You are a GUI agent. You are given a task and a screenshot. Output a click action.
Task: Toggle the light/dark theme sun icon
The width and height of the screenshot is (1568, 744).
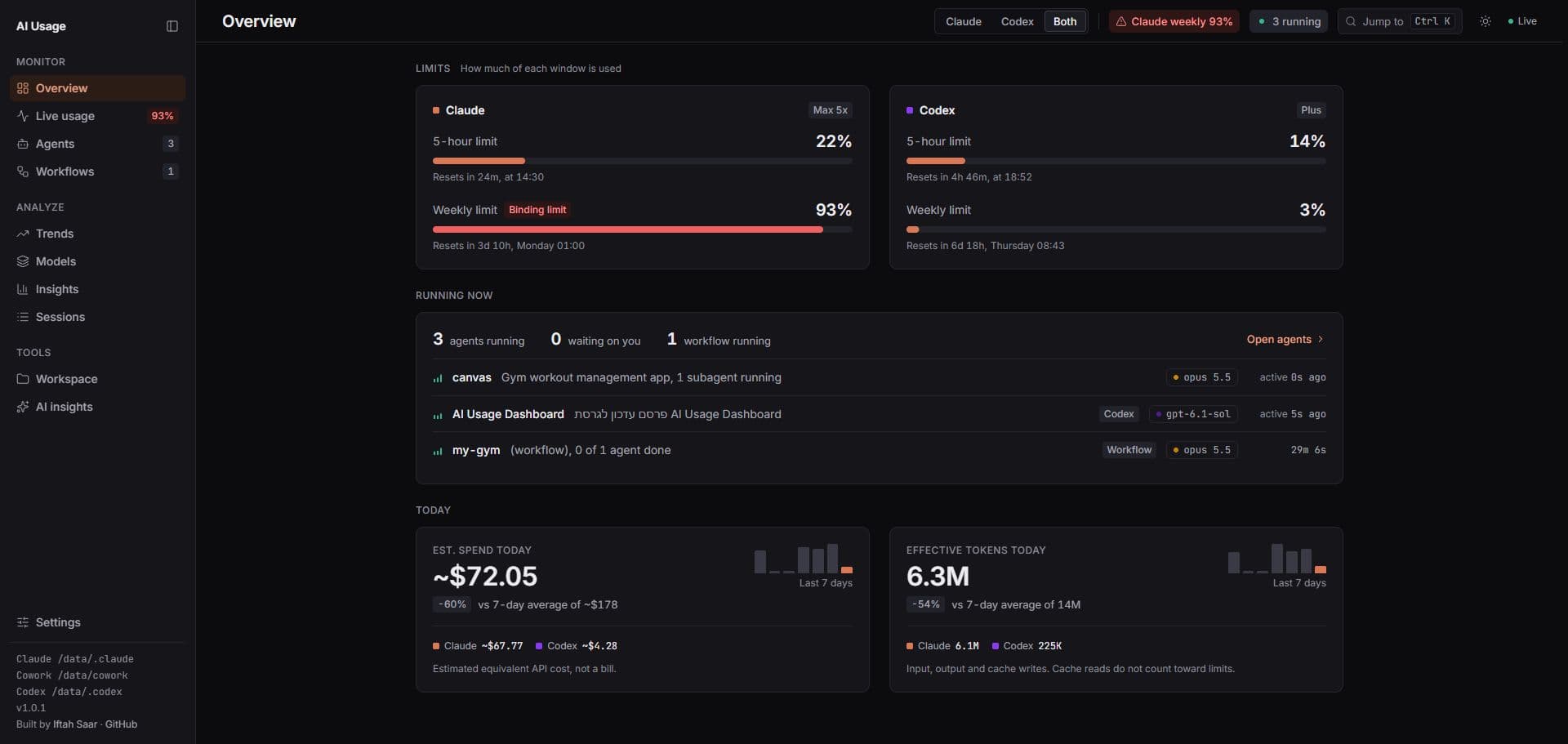click(x=1486, y=21)
